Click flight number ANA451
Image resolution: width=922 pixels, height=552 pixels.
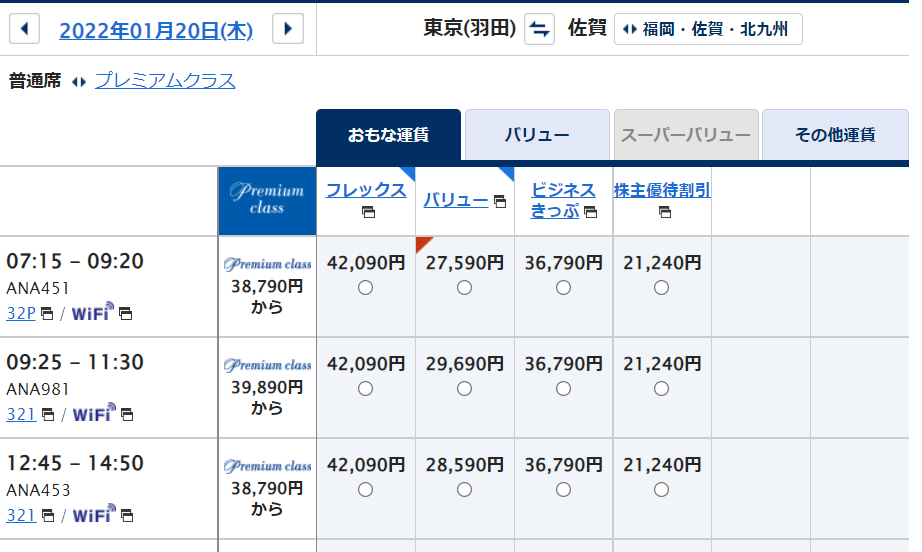pos(38,288)
